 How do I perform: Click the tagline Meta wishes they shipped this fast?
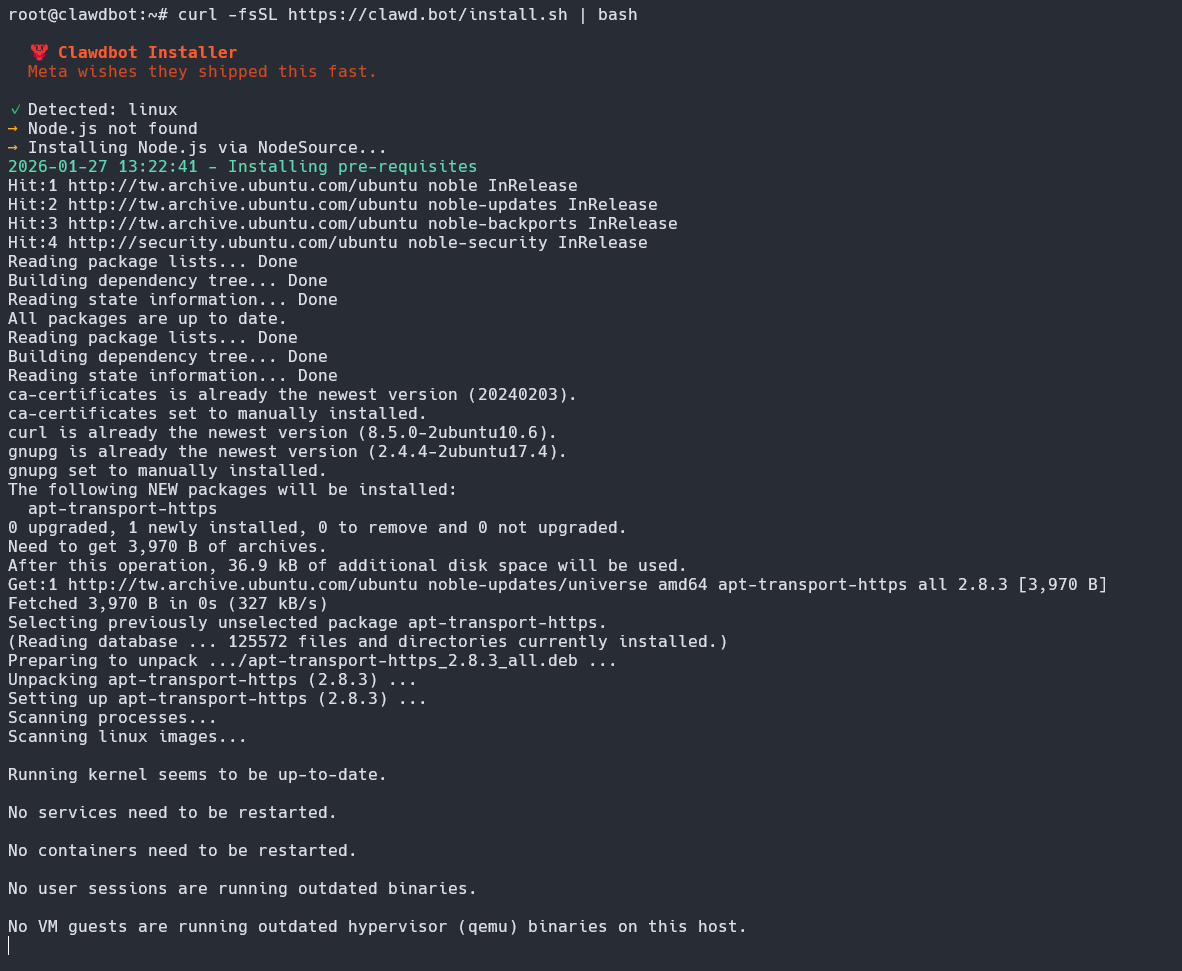coord(202,72)
